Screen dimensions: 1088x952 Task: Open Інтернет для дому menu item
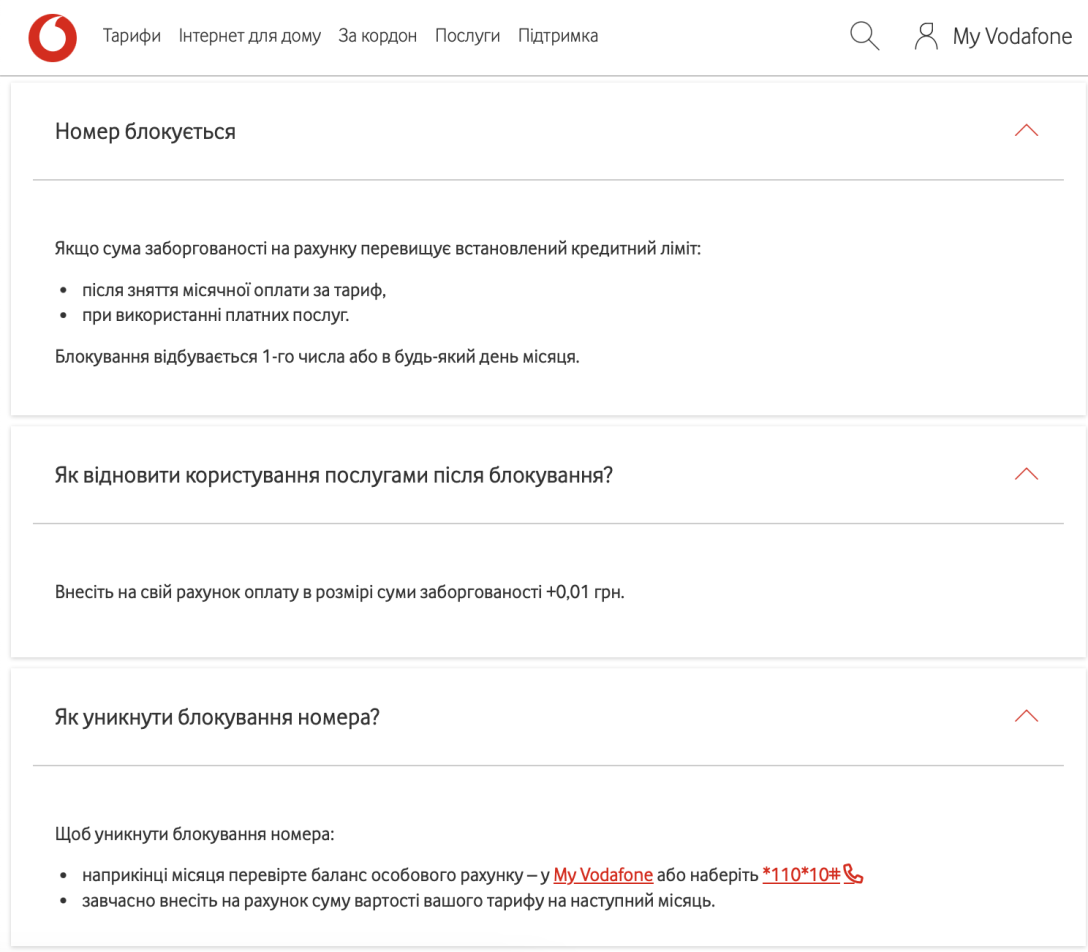(x=250, y=36)
